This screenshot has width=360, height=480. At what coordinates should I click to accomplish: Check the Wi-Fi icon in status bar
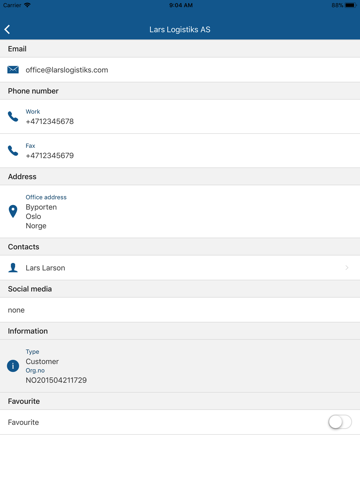click(x=27, y=5)
